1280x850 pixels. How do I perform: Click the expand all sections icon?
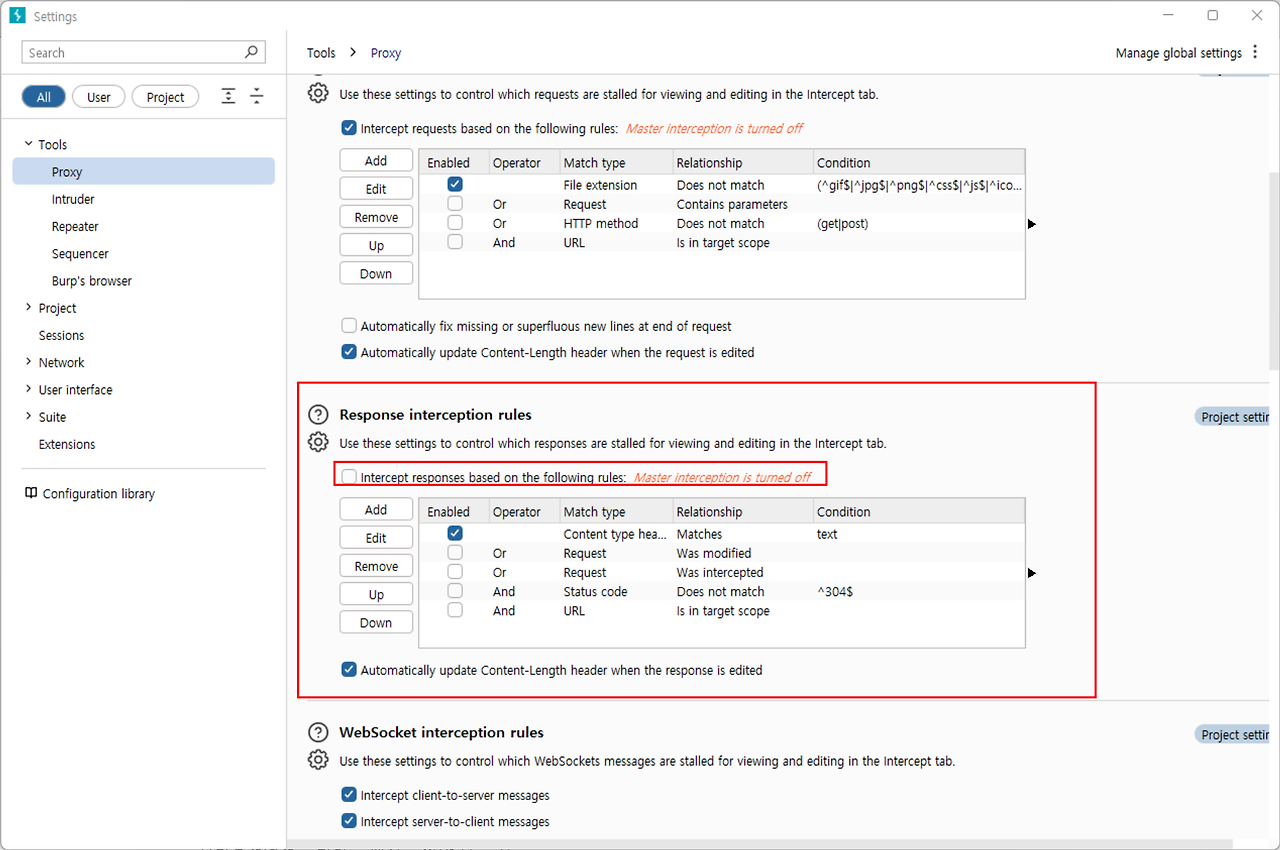[229, 96]
